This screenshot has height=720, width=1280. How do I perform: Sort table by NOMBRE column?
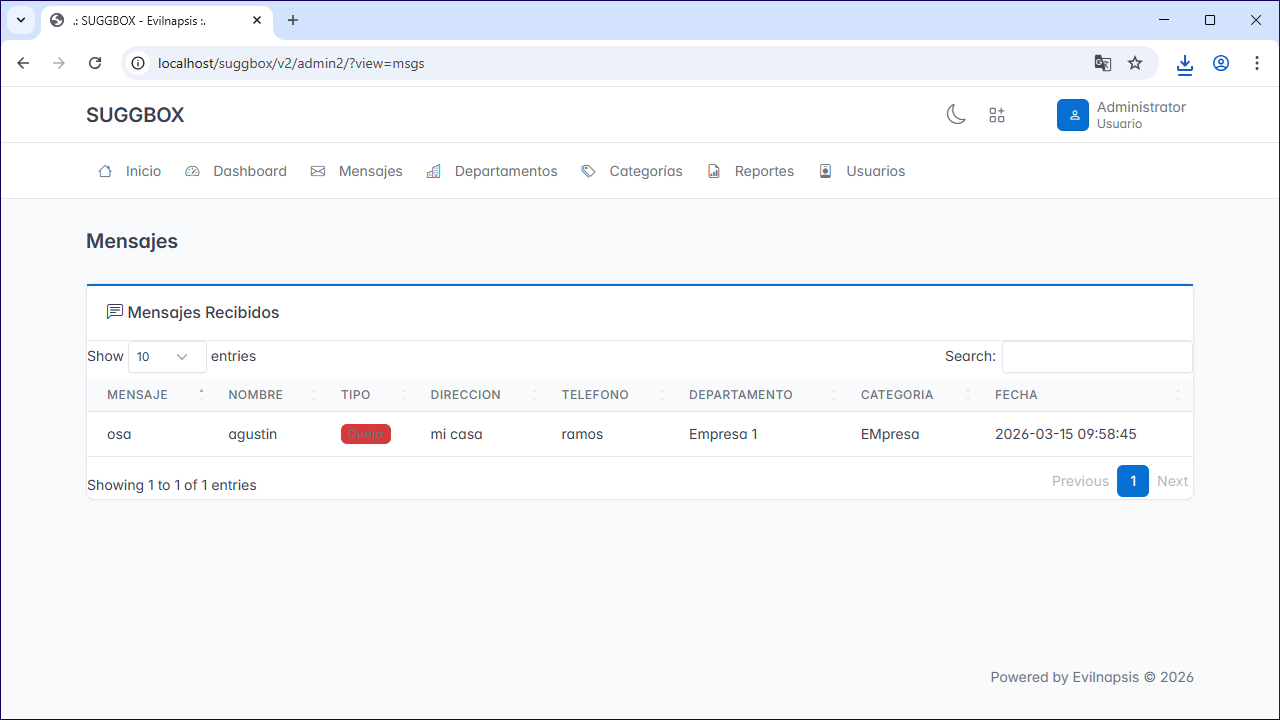264,395
